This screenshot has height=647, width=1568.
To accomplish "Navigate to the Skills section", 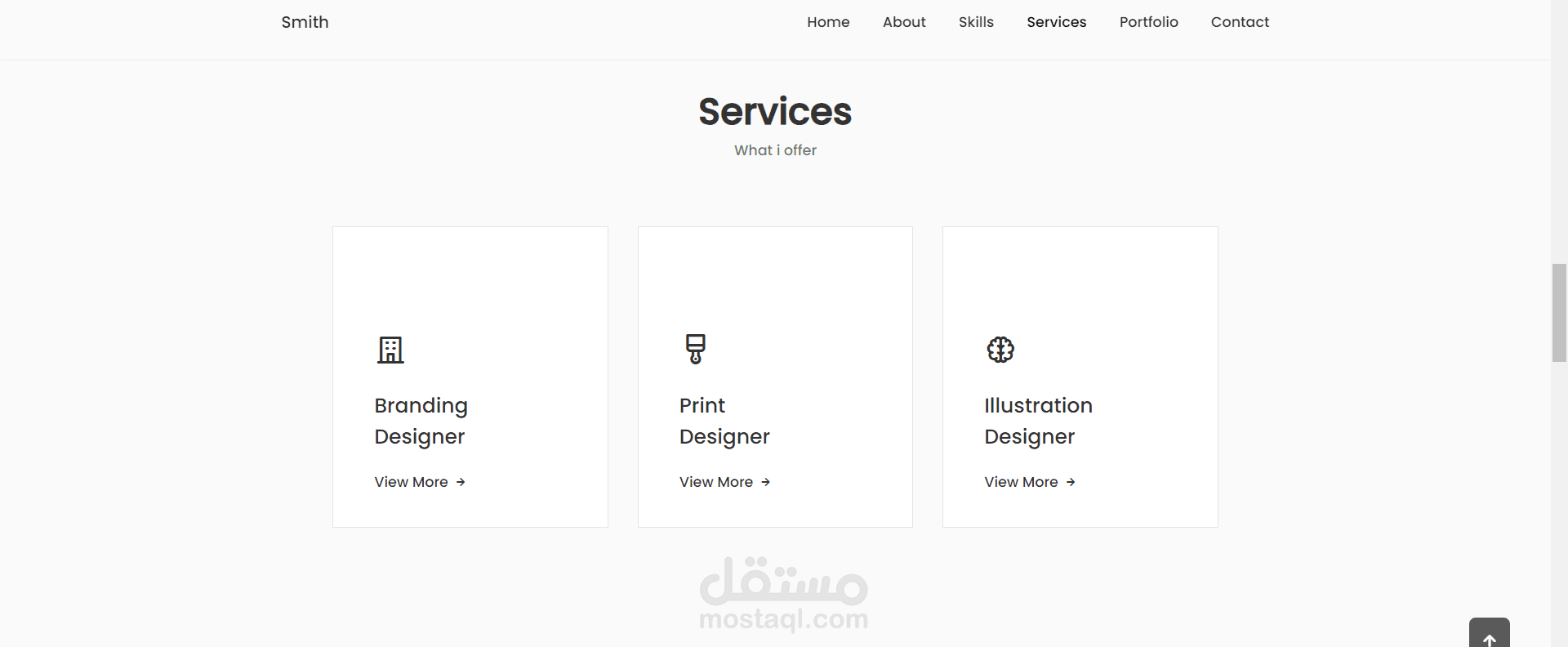I will tap(976, 22).
